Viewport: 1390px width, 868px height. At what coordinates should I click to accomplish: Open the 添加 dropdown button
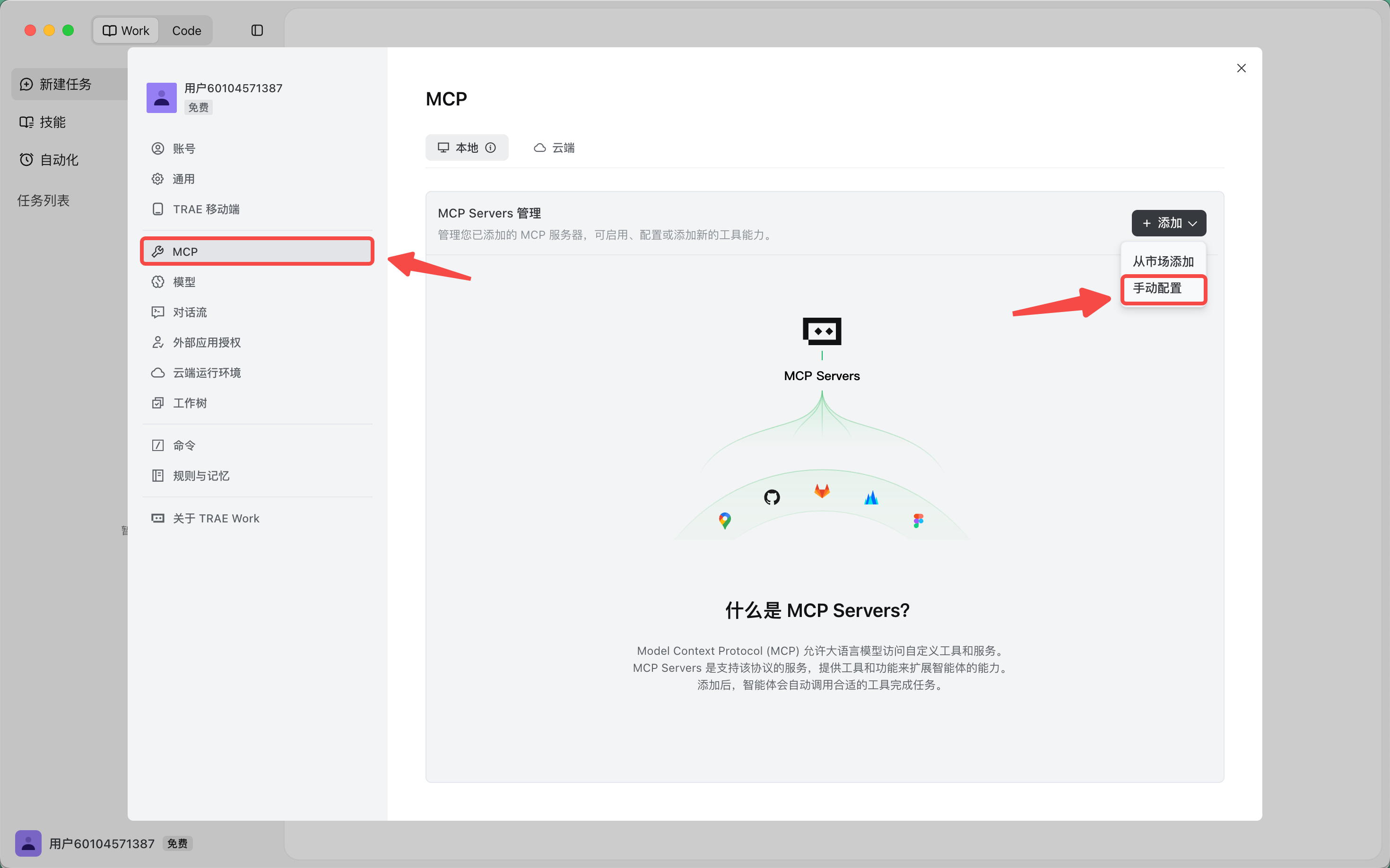click(x=1169, y=223)
